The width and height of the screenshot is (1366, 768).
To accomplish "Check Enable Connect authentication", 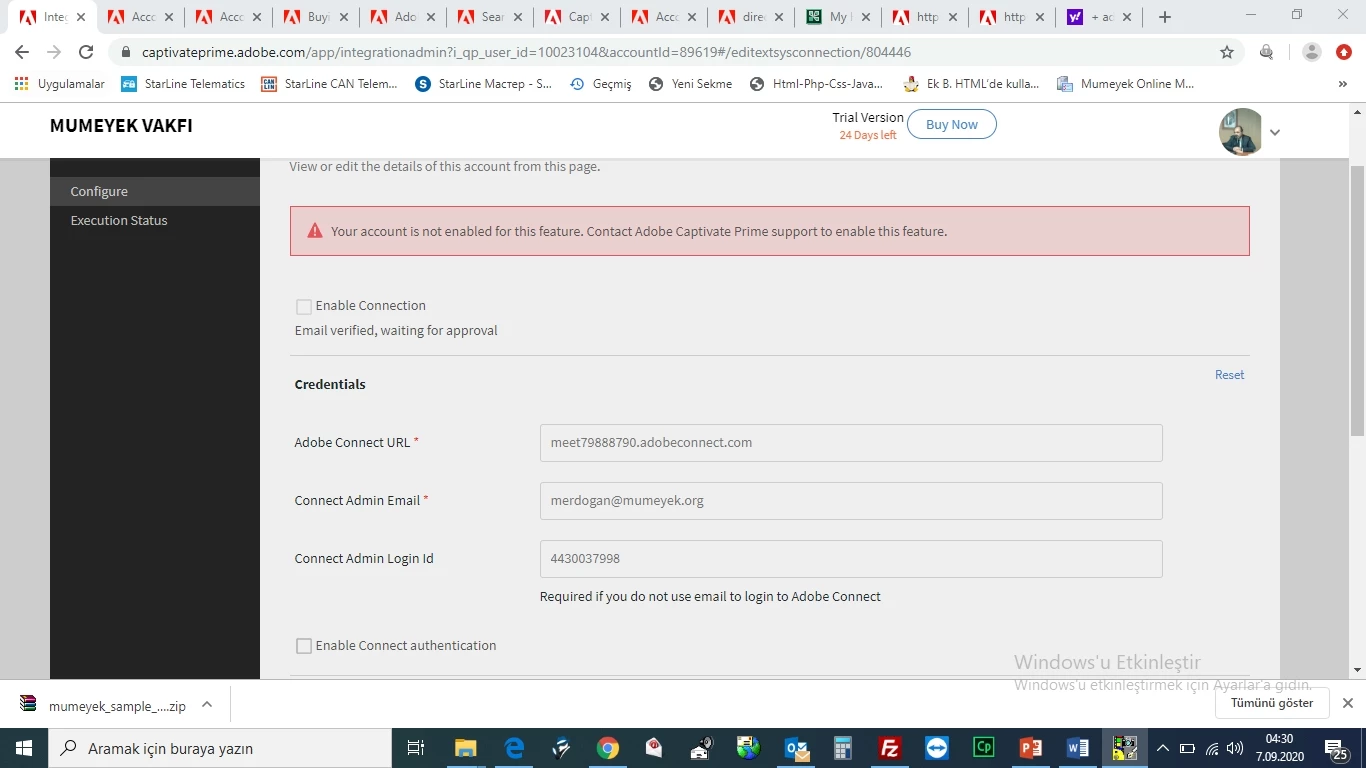I will [x=304, y=646].
